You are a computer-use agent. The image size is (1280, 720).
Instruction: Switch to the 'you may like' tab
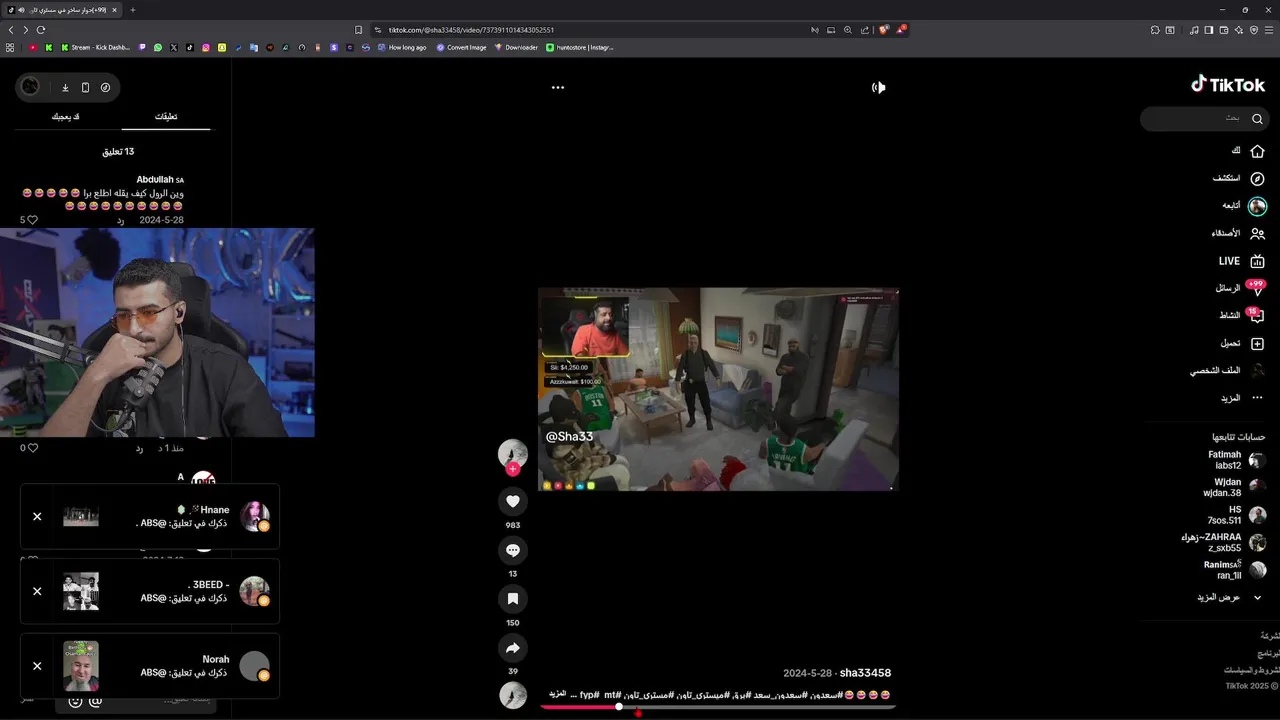click(x=65, y=117)
